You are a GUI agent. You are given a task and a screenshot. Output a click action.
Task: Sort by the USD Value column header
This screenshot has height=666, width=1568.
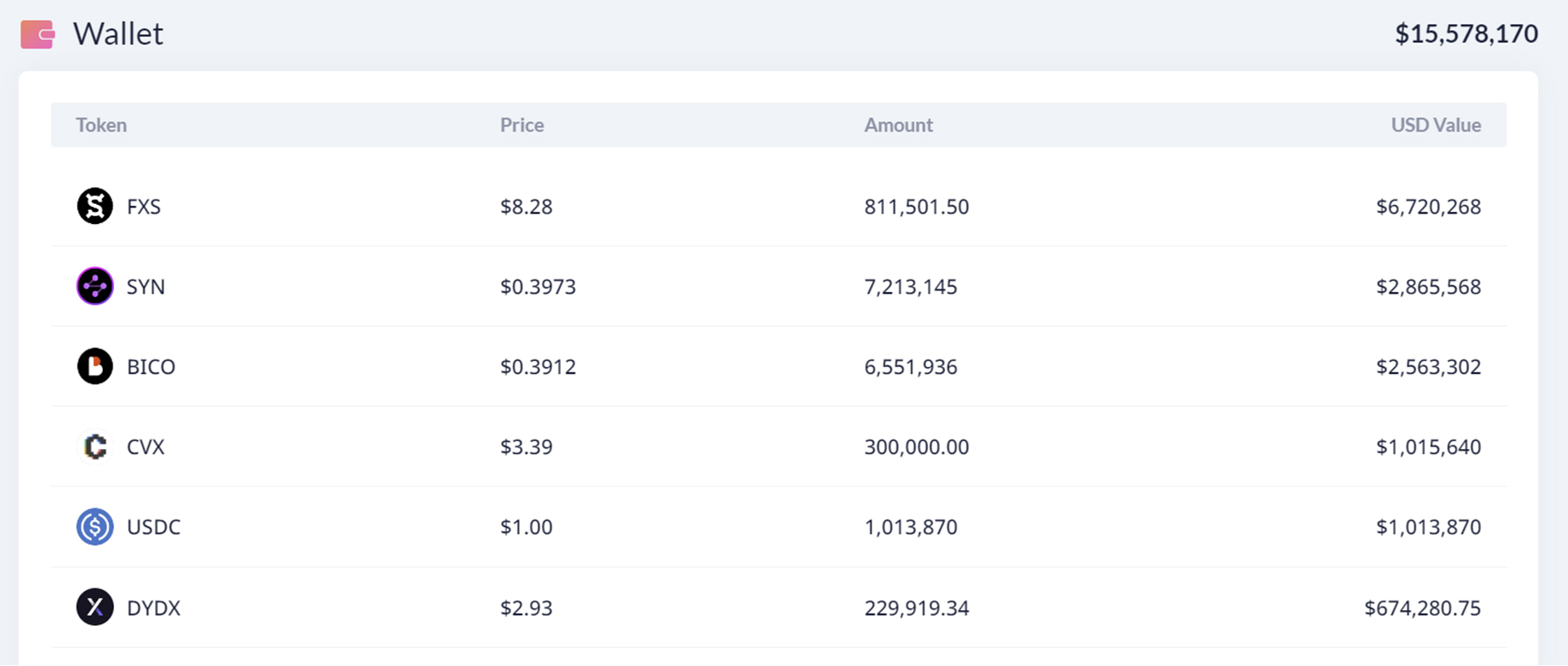point(1436,126)
